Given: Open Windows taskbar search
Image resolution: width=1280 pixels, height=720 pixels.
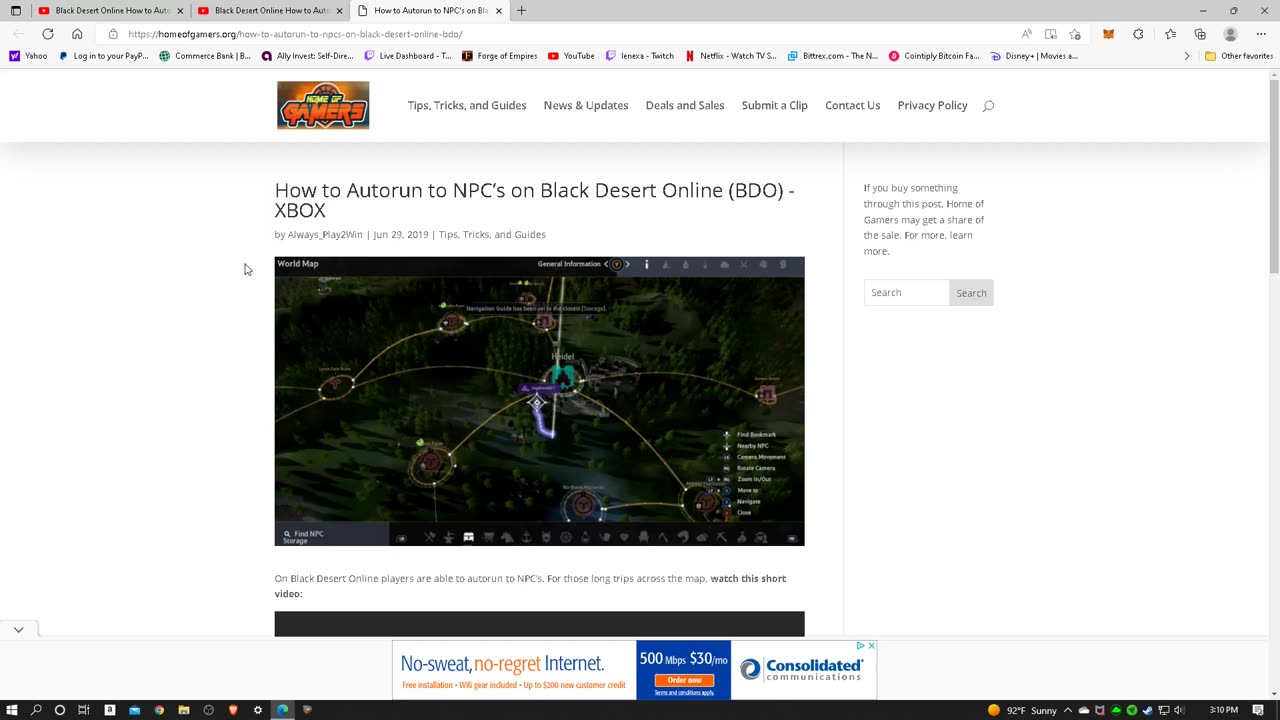Looking at the screenshot, I should (36, 710).
